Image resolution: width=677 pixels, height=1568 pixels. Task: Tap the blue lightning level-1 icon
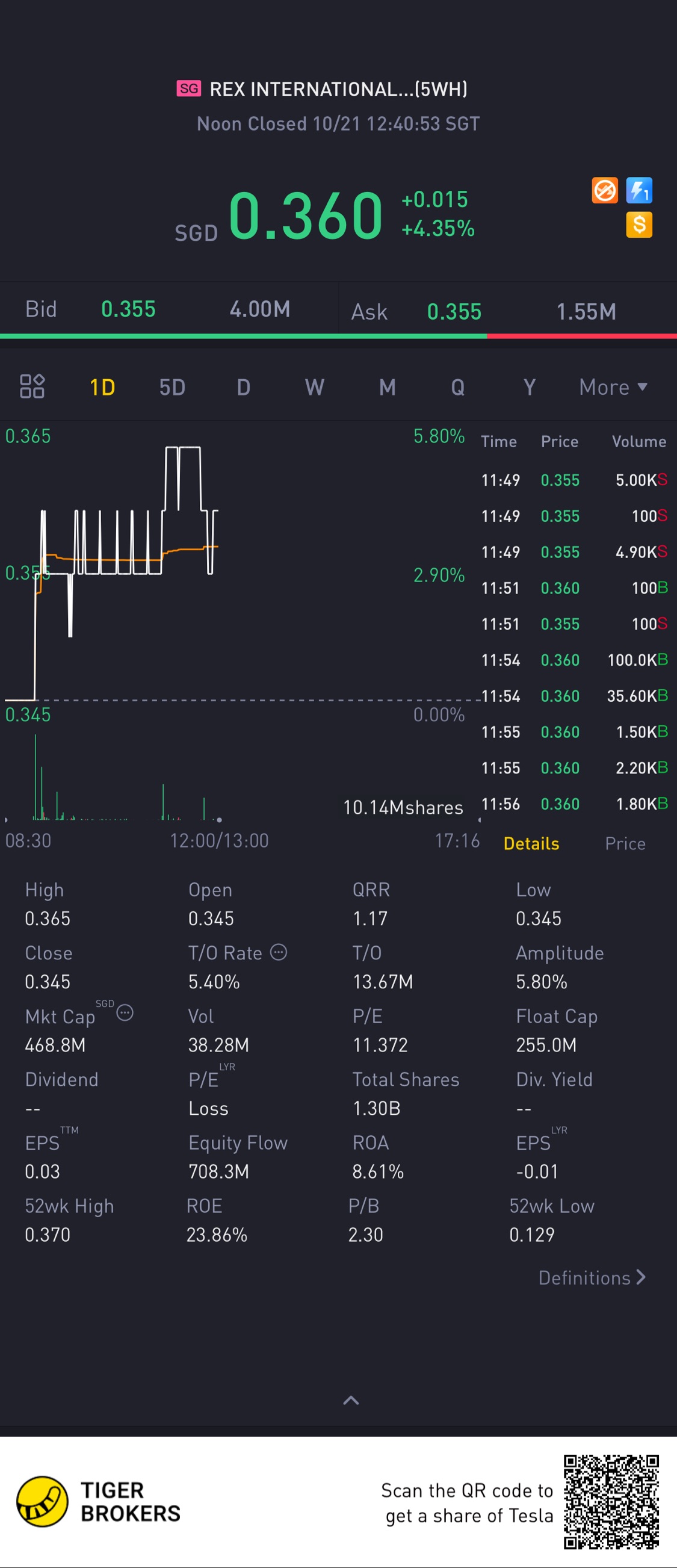pyautogui.click(x=639, y=191)
